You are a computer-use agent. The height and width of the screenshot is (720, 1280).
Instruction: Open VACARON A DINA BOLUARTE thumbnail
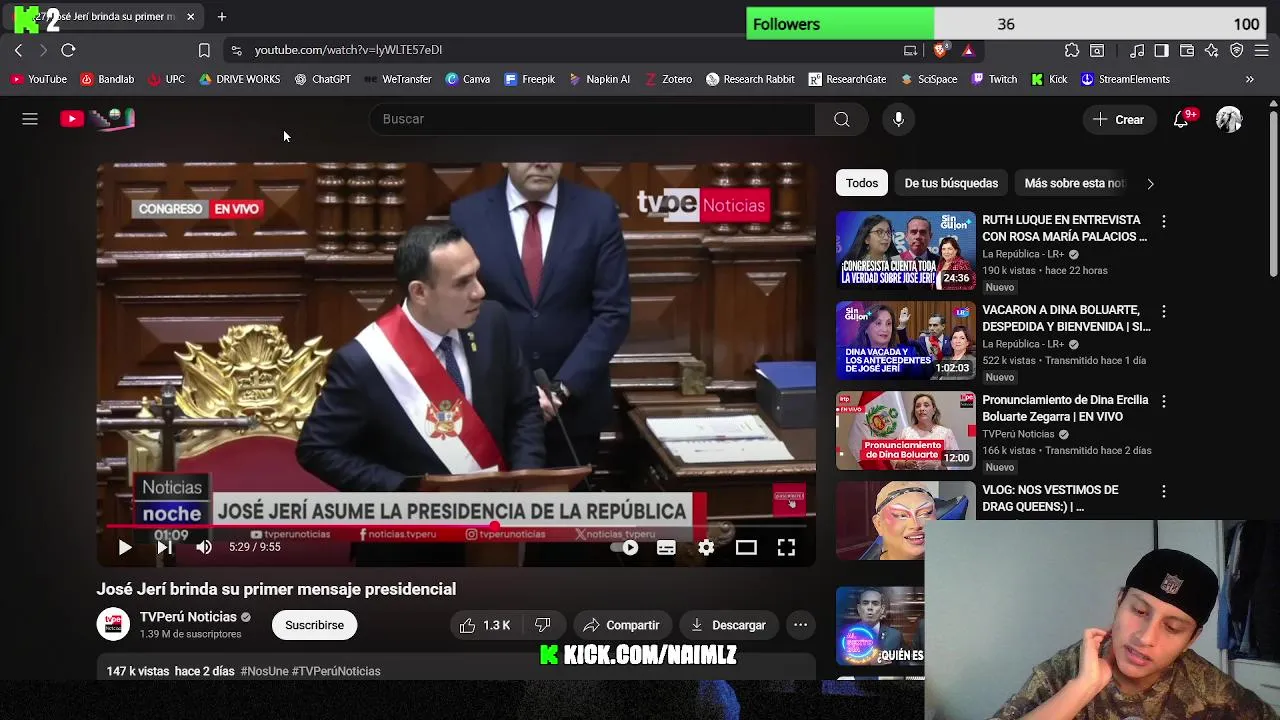click(x=905, y=340)
